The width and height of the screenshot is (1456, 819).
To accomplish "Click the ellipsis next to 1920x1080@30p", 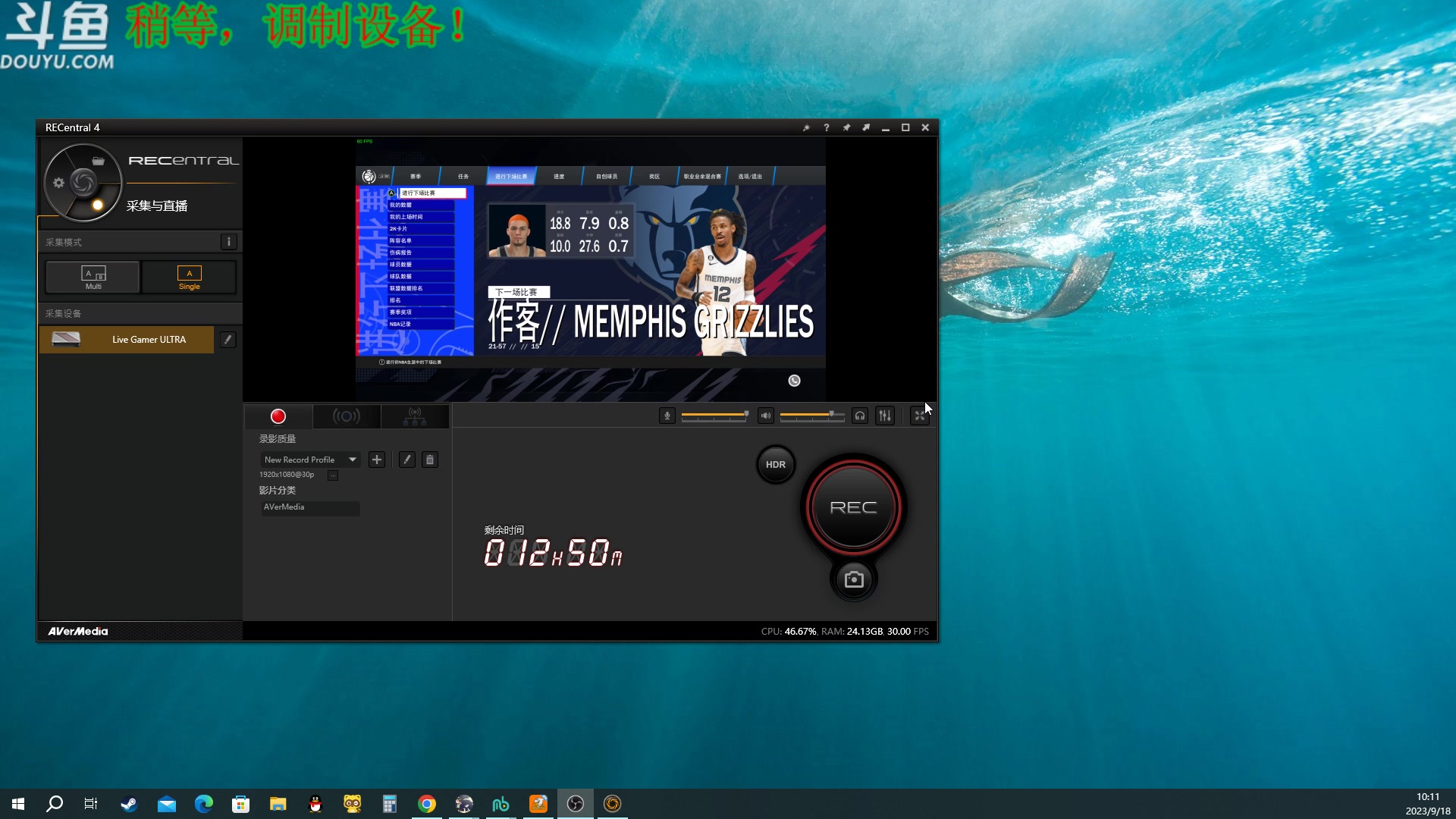I will (x=333, y=475).
